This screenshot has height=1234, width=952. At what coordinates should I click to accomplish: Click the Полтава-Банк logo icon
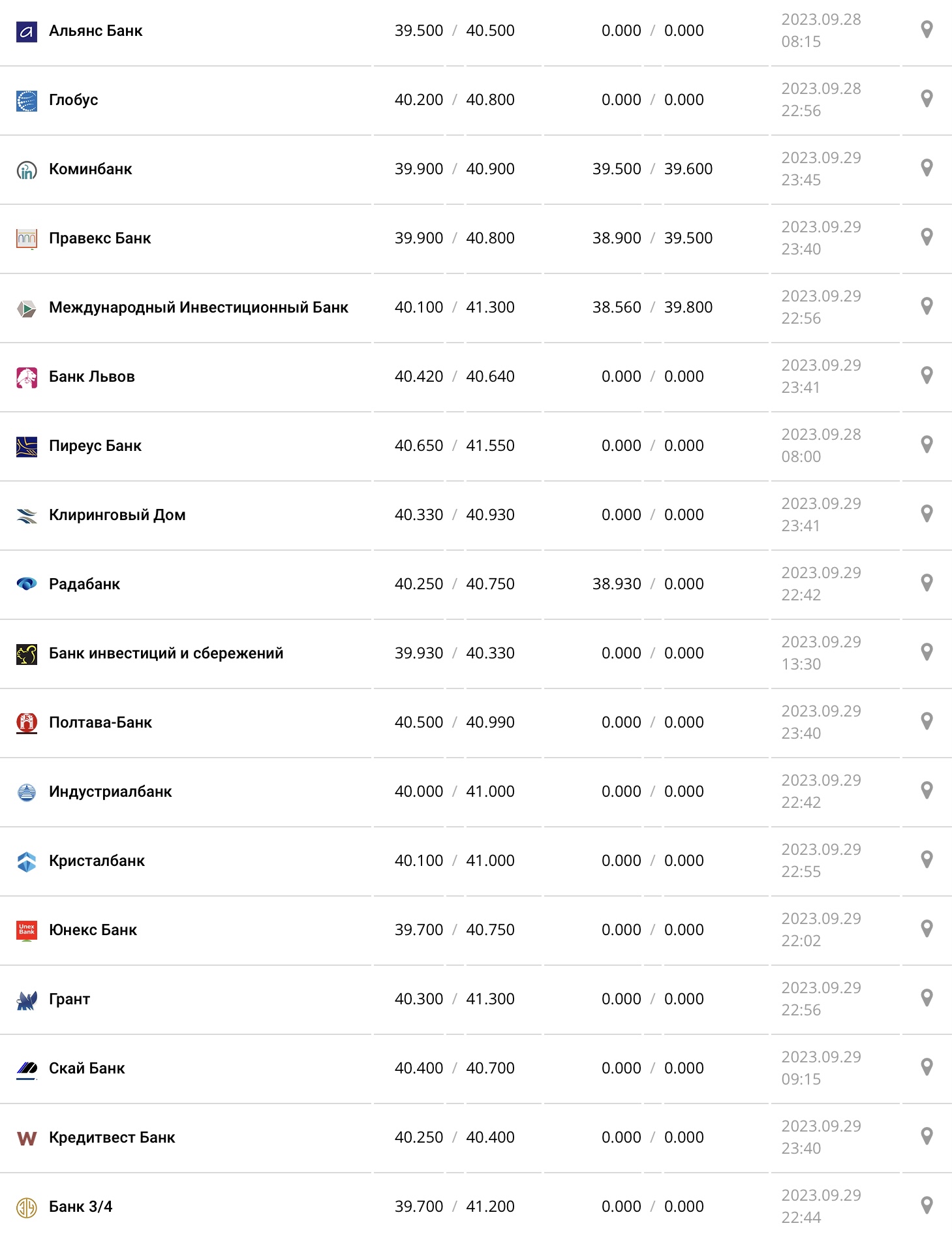pos(27,723)
